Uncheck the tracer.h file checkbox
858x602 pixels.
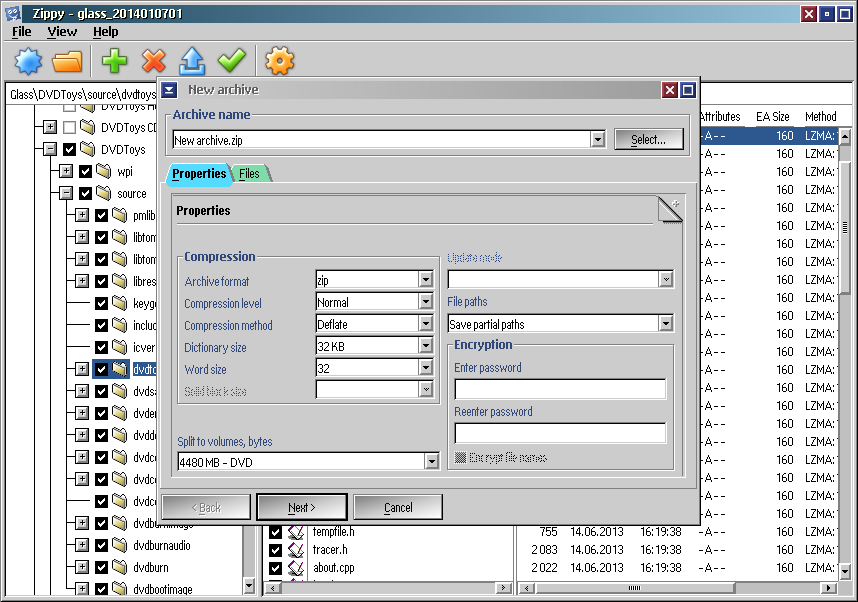click(275, 550)
